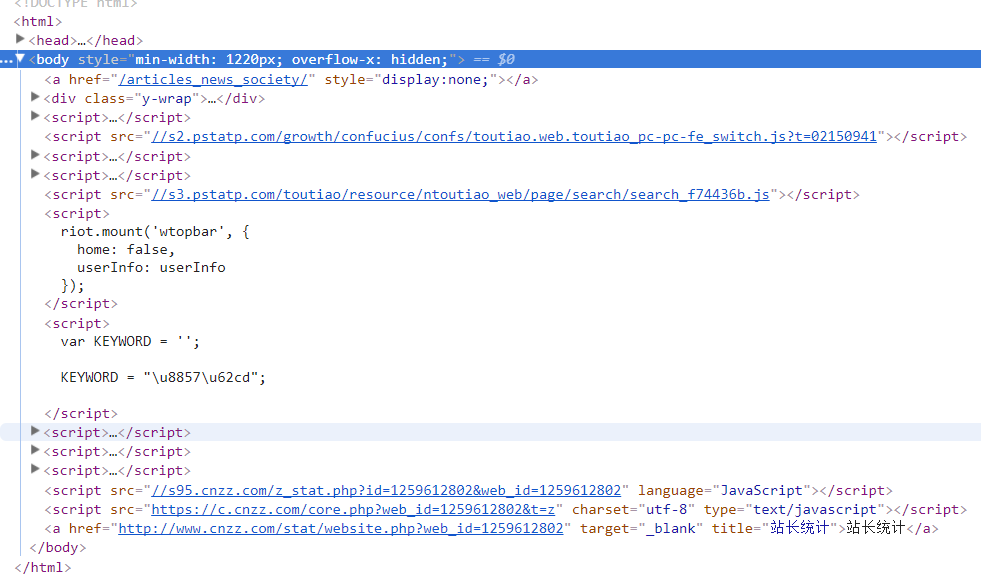Select the opening html tag row
This screenshot has height=586, width=981.
pyautogui.click(x=38, y=21)
